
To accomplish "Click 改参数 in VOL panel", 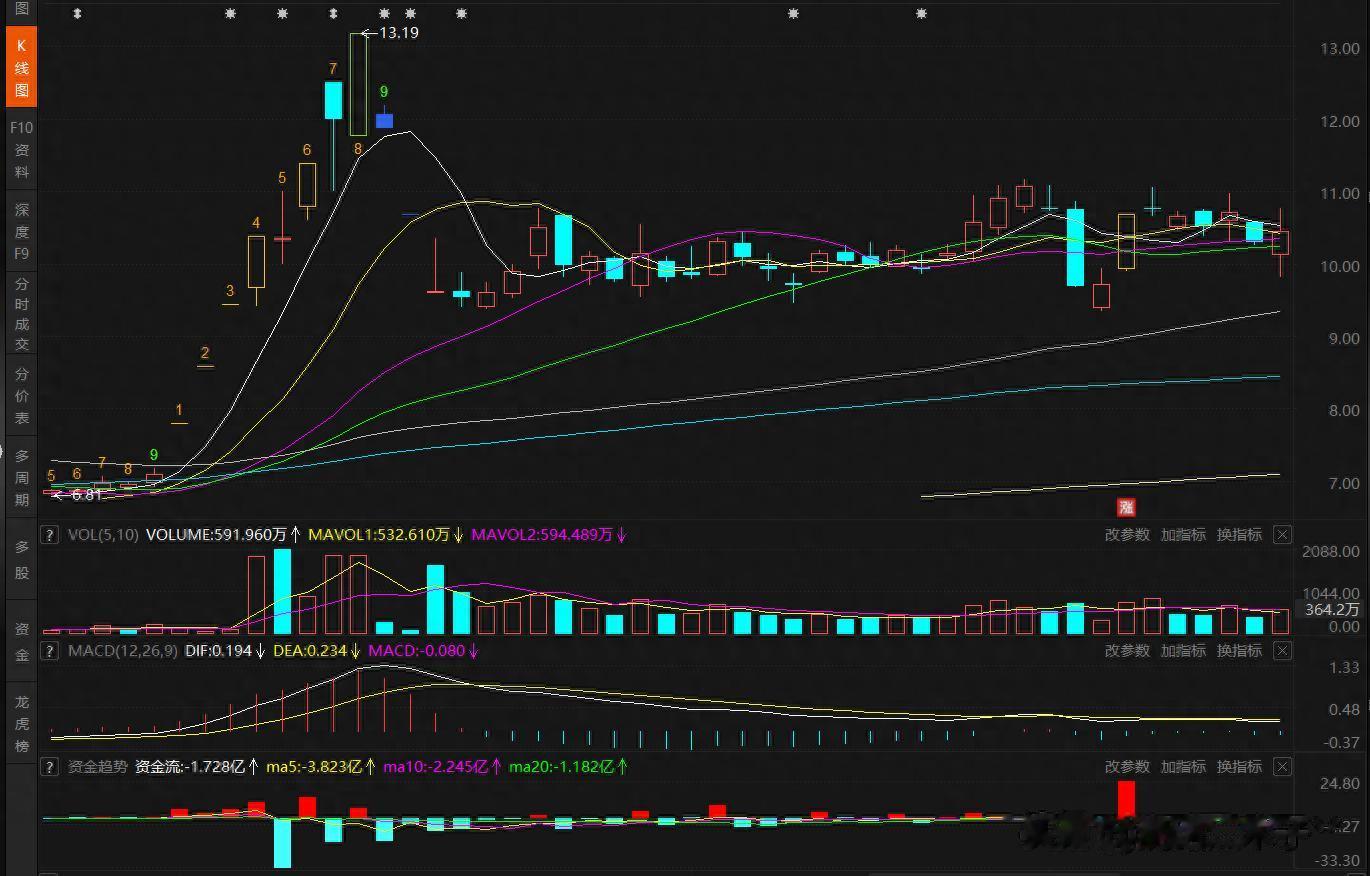I will (1127, 535).
